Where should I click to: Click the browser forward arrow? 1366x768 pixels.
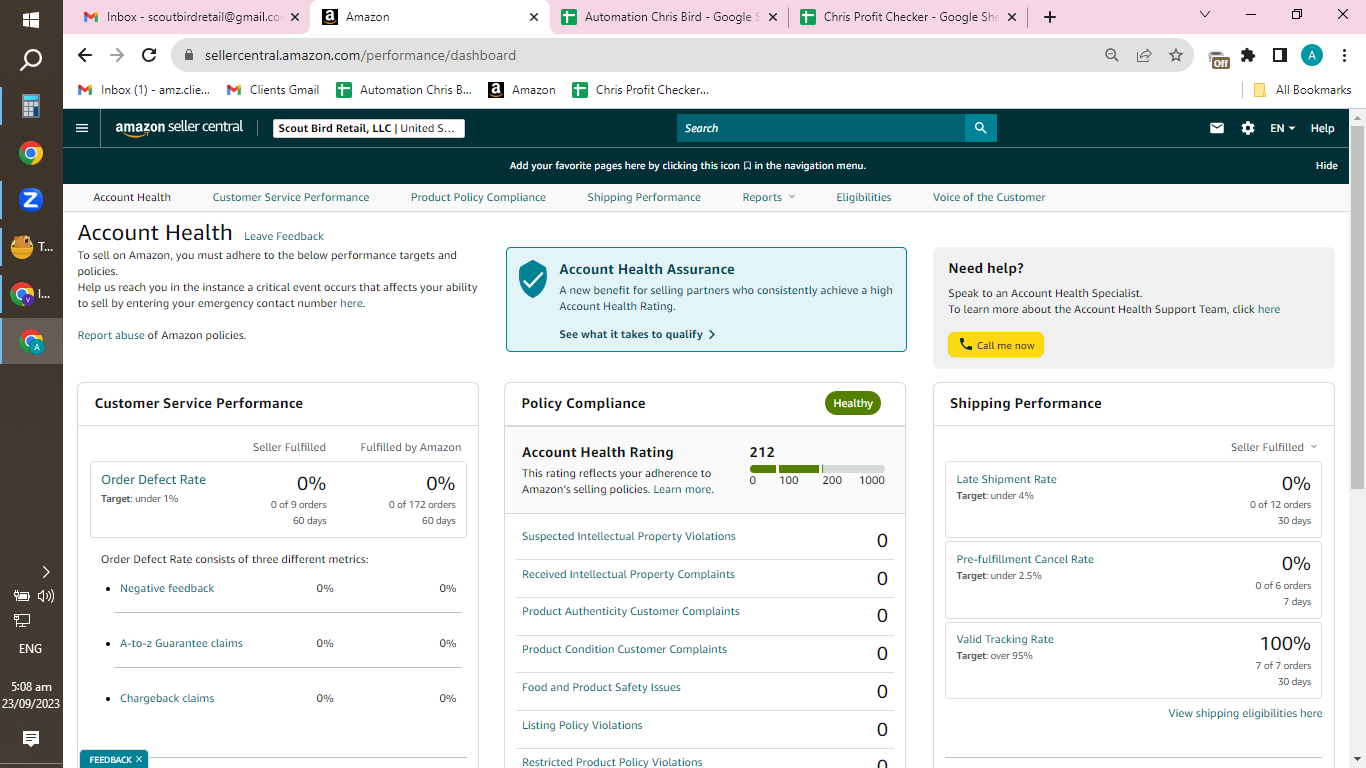point(117,55)
